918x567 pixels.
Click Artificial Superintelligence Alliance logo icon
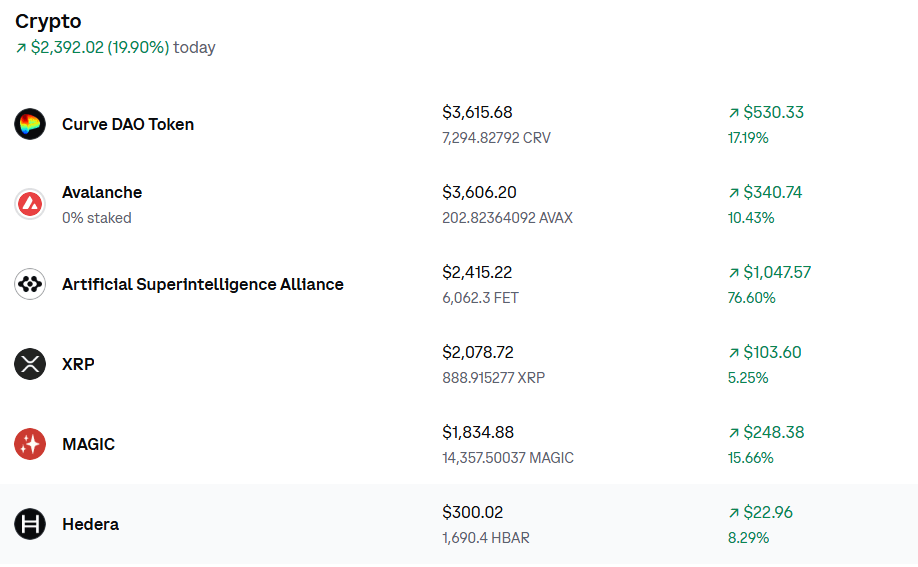30,284
